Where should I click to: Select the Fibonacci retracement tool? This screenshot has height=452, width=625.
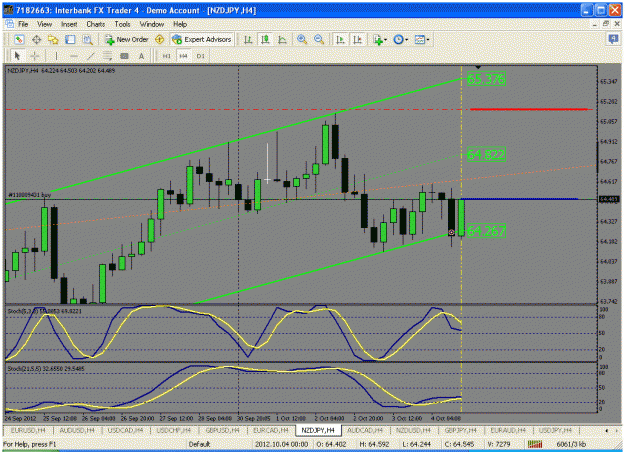click(107, 56)
